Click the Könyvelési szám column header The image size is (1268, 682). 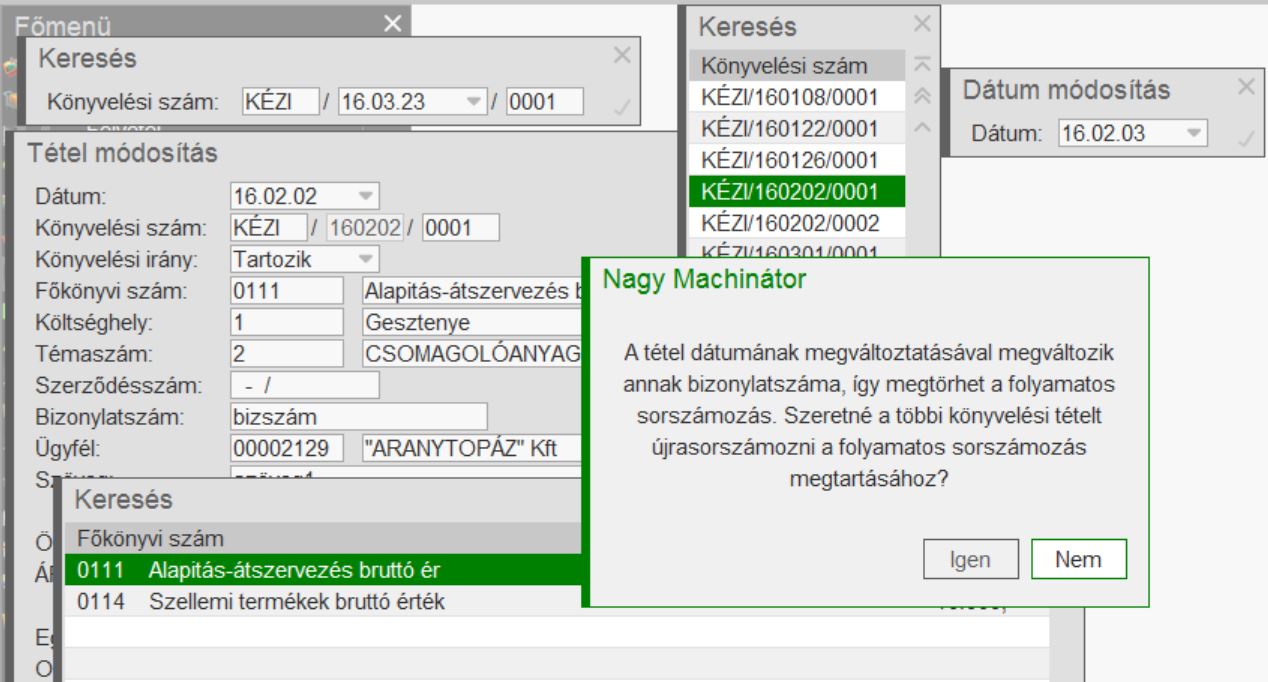(x=797, y=67)
